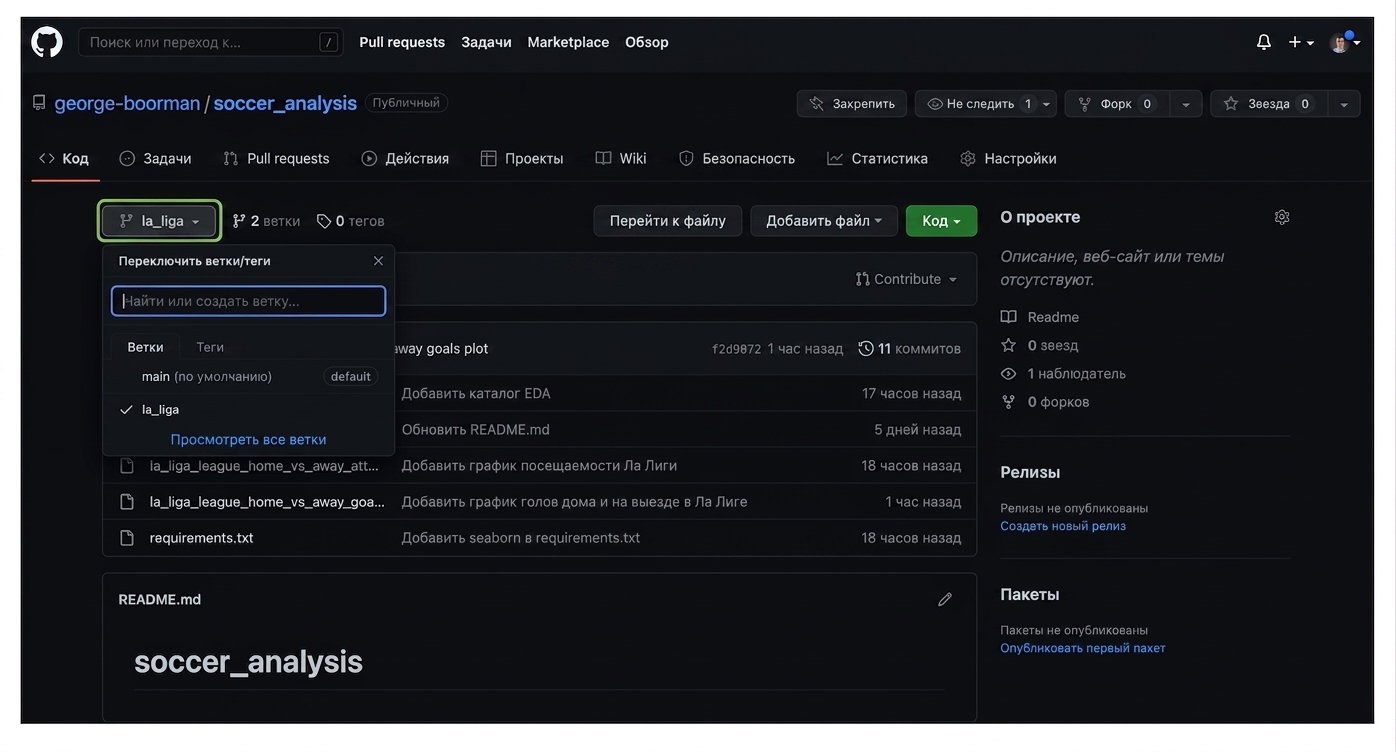Click the Перейти к файлу button
Image resolution: width=1396 pixels, height=752 pixels.
pos(668,221)
